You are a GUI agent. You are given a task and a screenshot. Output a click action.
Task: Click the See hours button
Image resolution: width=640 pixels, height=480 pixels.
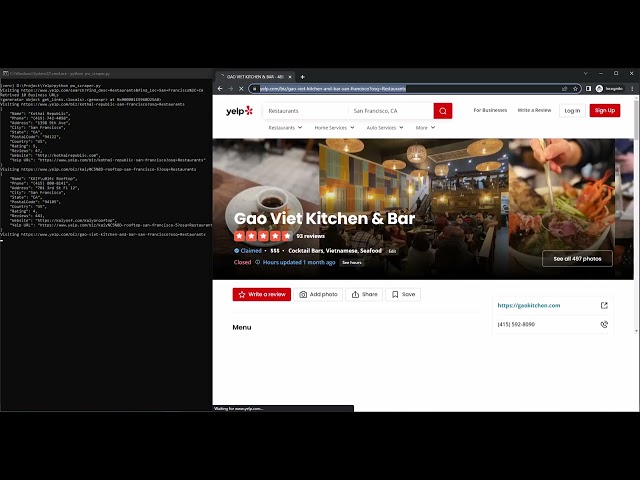click(351, 262)
